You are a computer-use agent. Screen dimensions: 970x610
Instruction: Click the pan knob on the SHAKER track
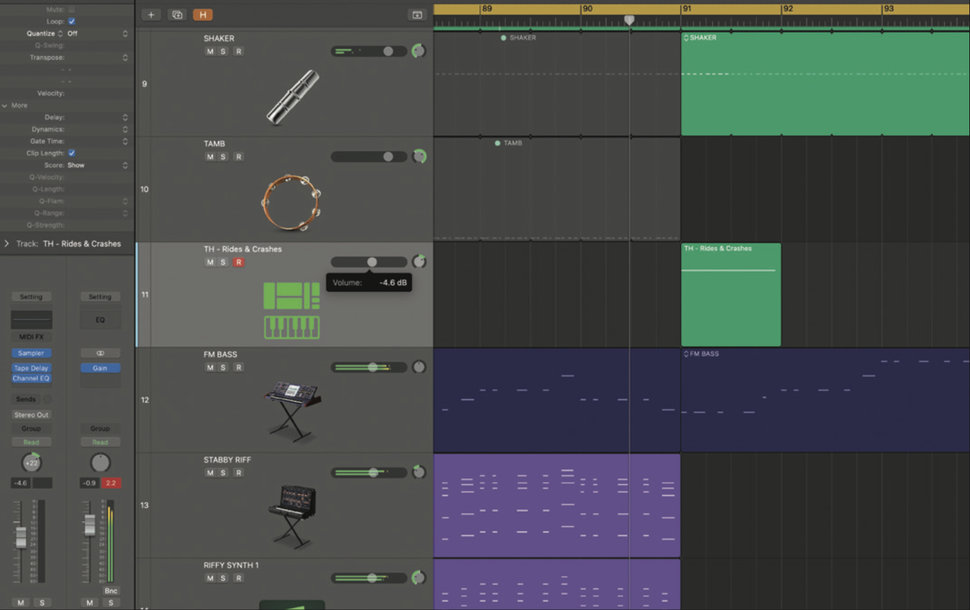coord(419,50)
